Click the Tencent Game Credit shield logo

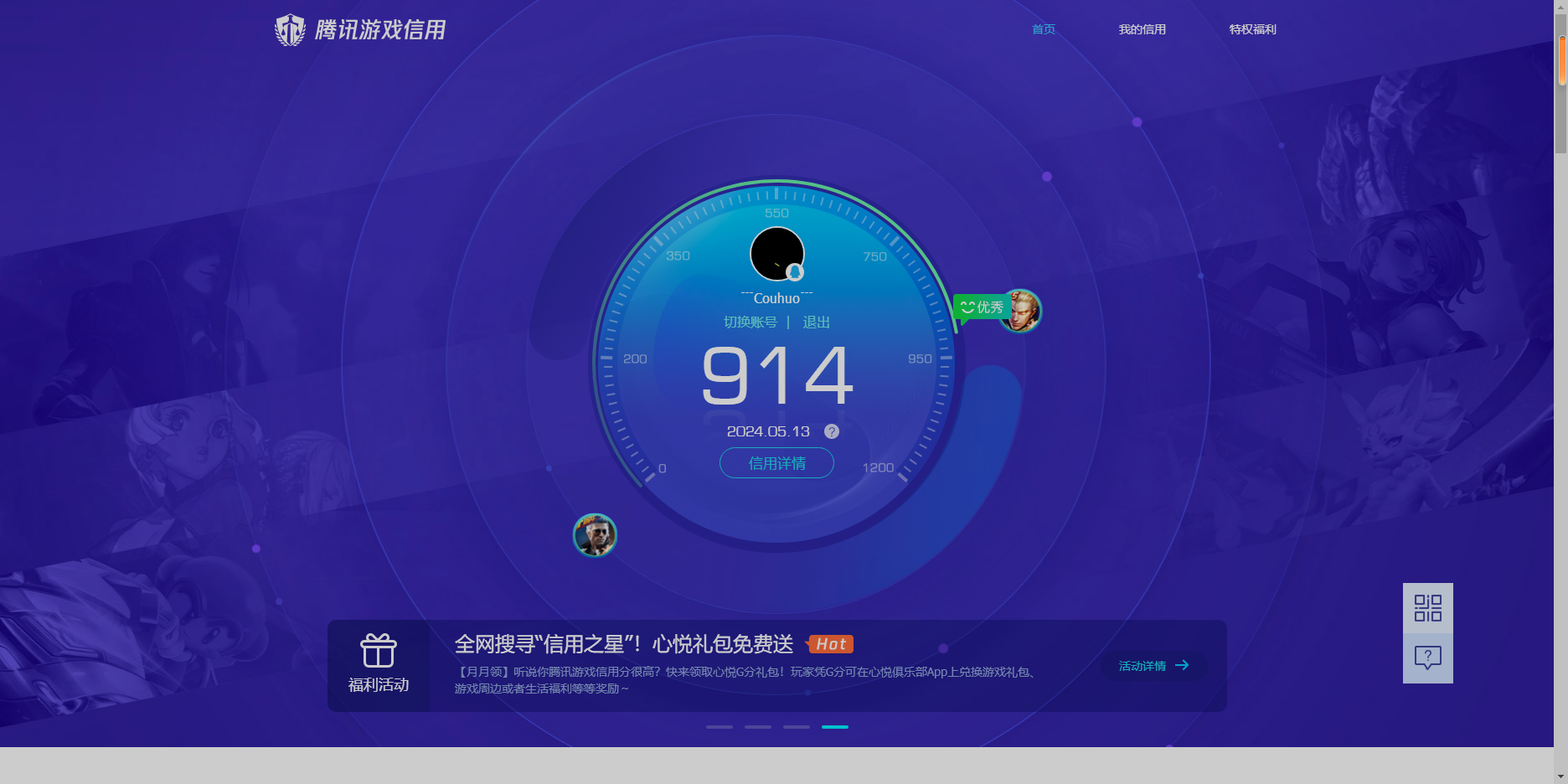(290, 30)
